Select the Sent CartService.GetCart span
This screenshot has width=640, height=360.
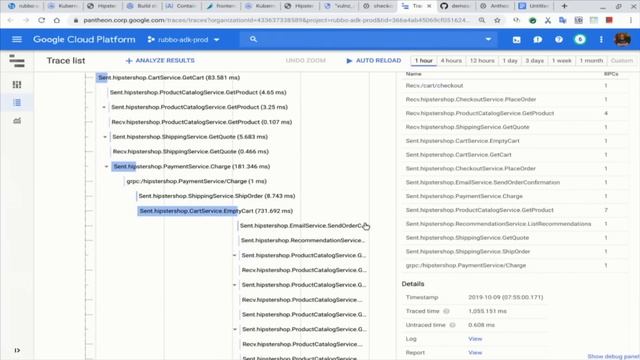[x=169, y=78]
